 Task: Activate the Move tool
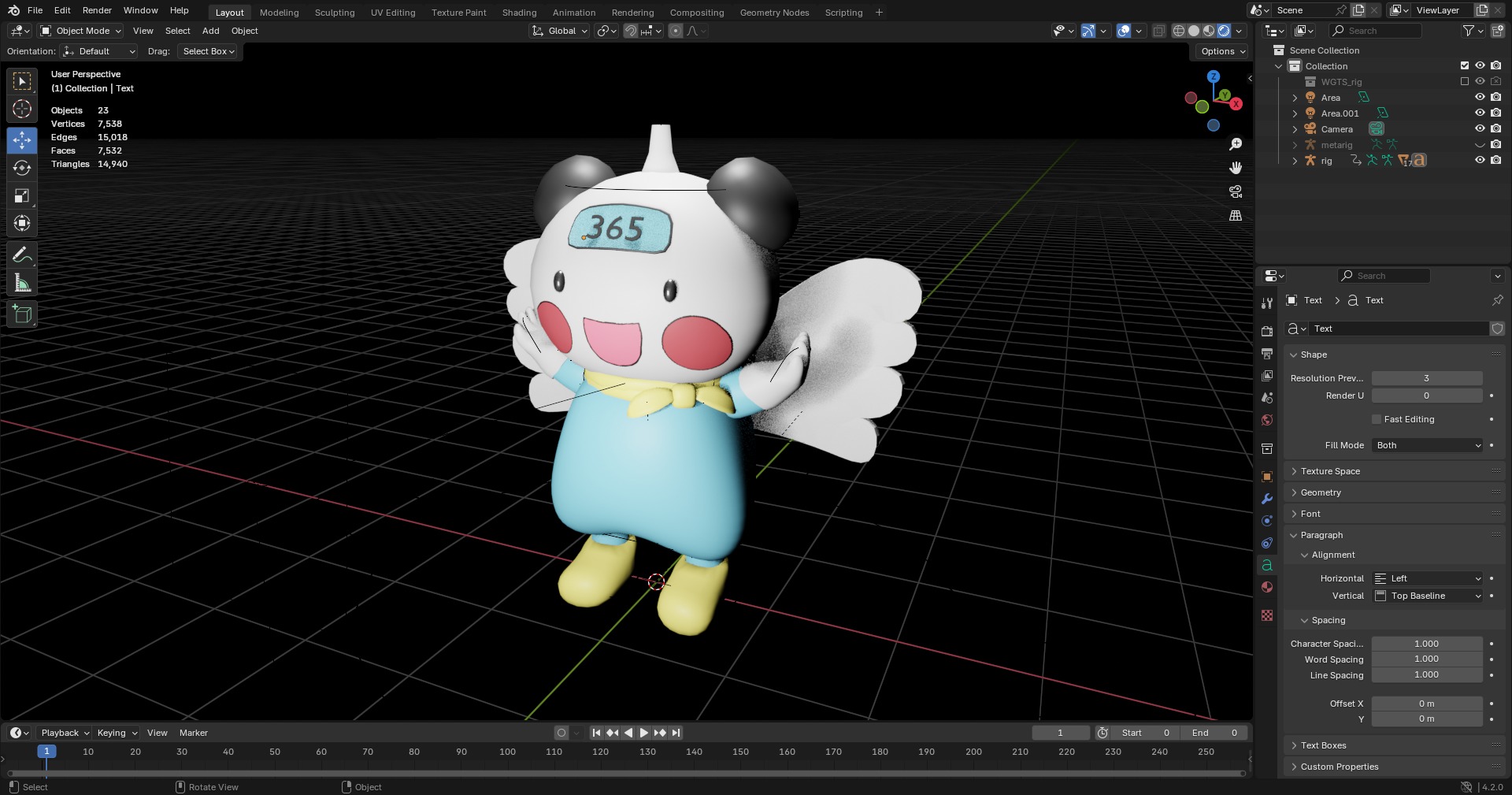[22, 140]
